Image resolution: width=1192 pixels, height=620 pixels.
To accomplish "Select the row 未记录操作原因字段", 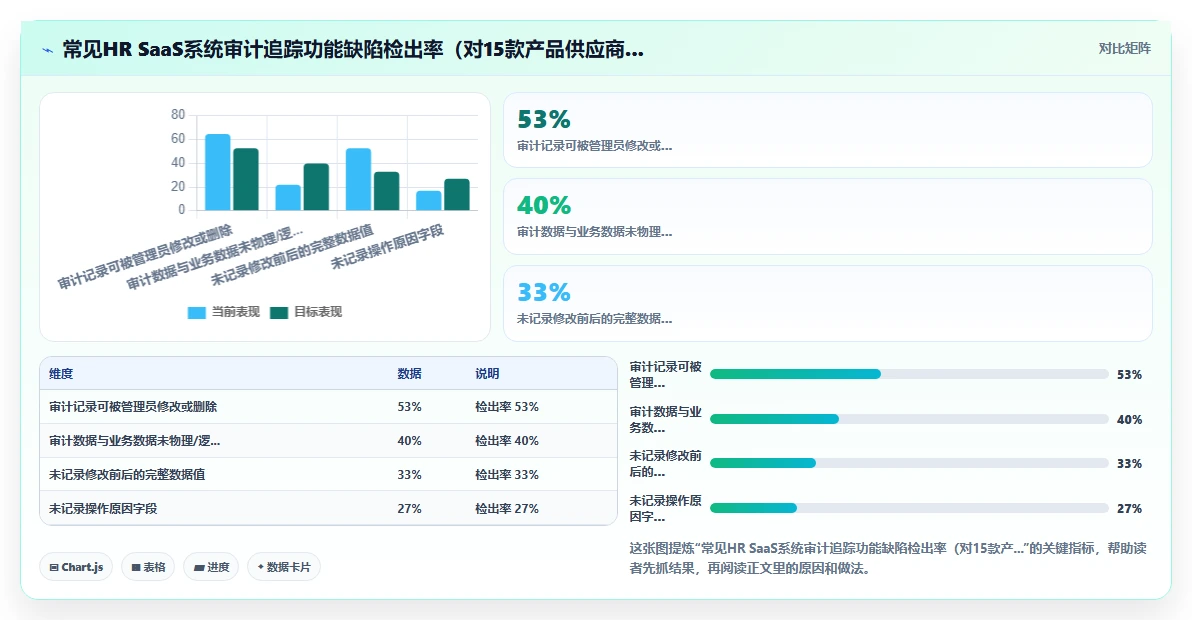I will point(328,508).
